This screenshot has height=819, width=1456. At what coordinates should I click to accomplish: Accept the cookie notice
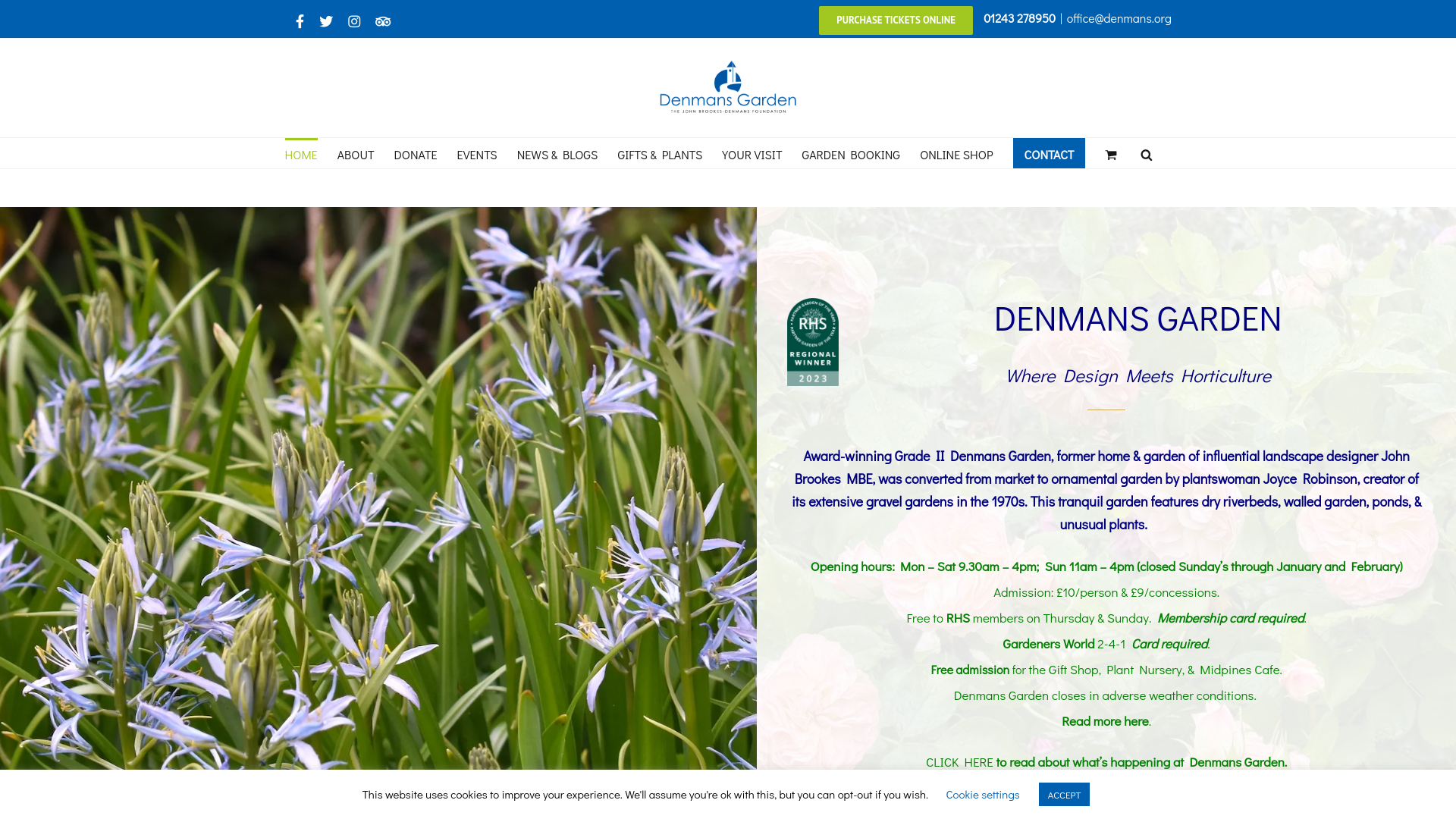tap(1064, 795)
